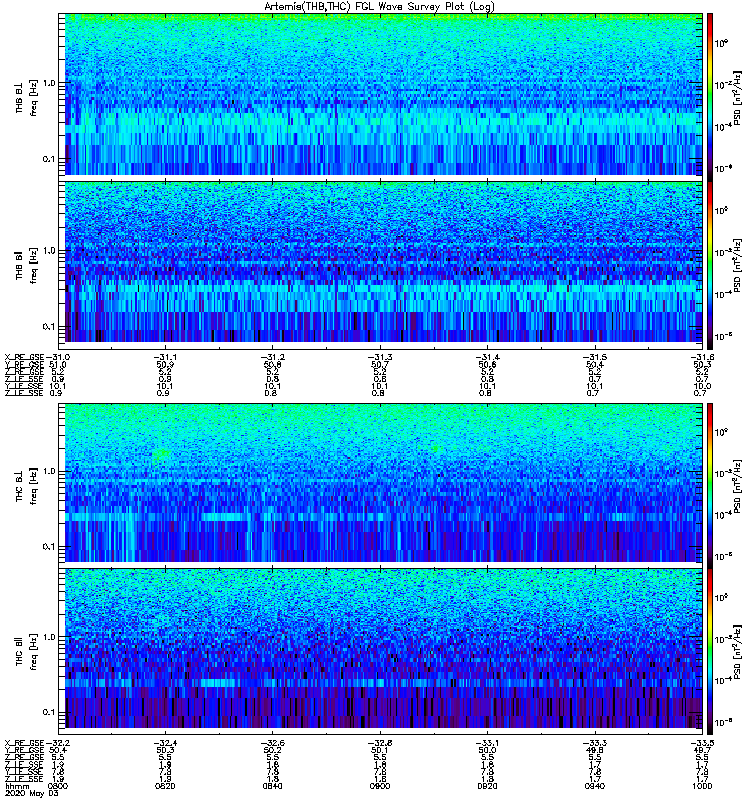Click the '1.0' frequency tick of THC B∥ panel
Viewport: 750px width, 800px height.
pyautogui.click(x=49, y=637)
